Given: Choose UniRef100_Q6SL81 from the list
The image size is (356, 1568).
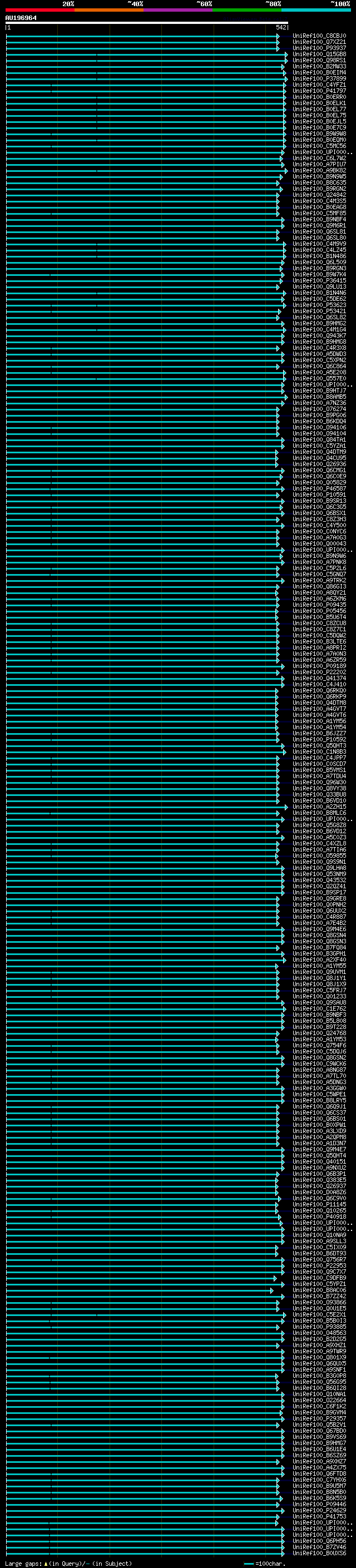Looking at the screenshot, I should tap(319, 231).
